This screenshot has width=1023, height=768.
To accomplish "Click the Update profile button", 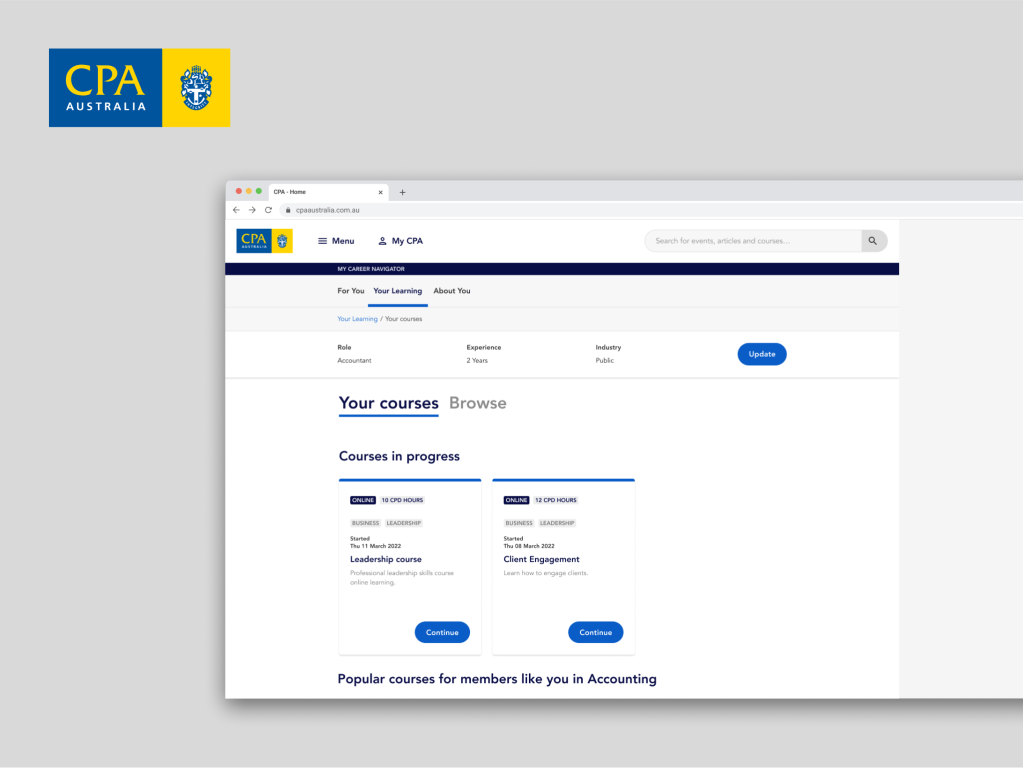I will click(x=762, y=354).
